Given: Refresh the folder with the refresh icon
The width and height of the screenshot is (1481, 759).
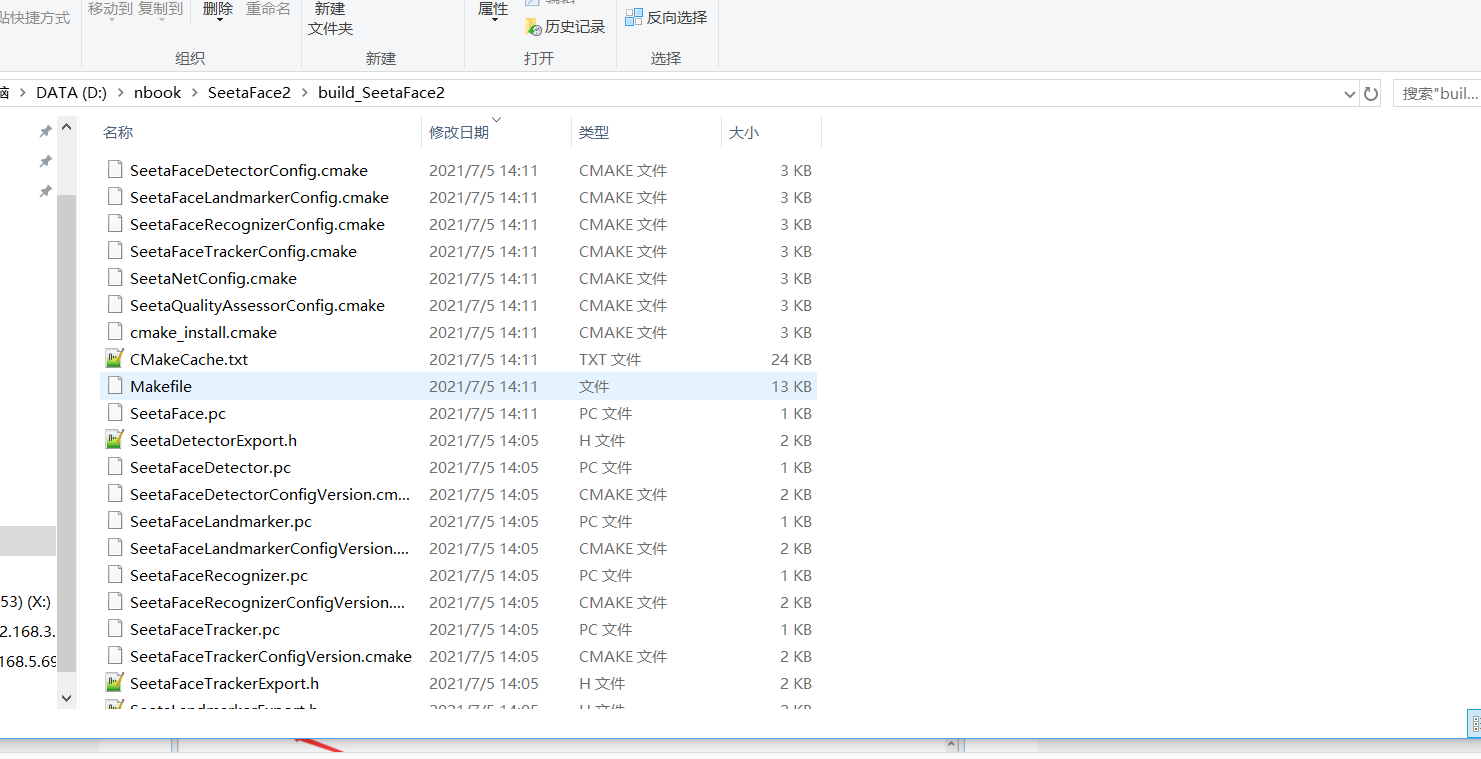Looking at the screenshot, I should tap(1372, 92).
